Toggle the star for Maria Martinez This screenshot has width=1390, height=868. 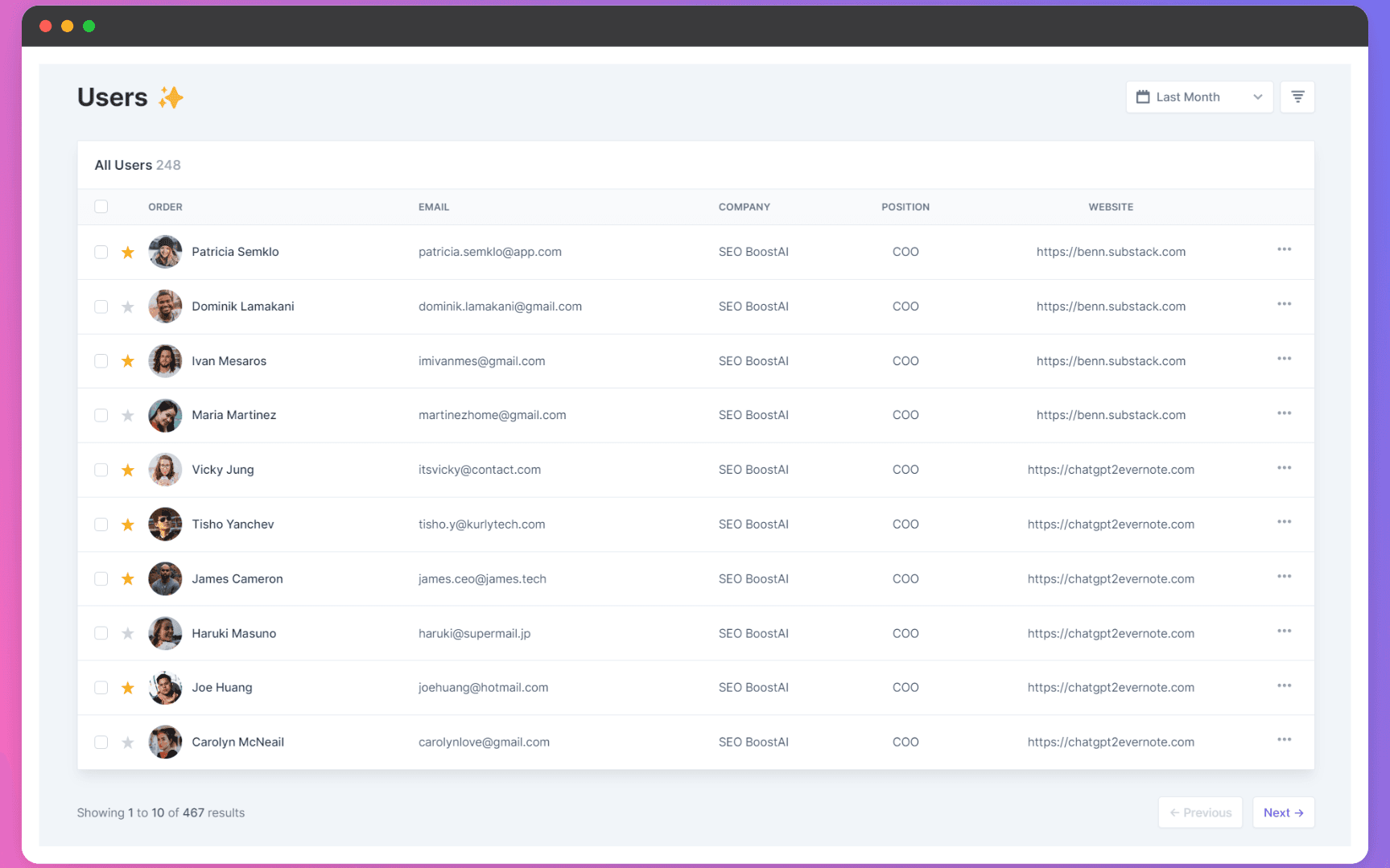click(127, 415)
